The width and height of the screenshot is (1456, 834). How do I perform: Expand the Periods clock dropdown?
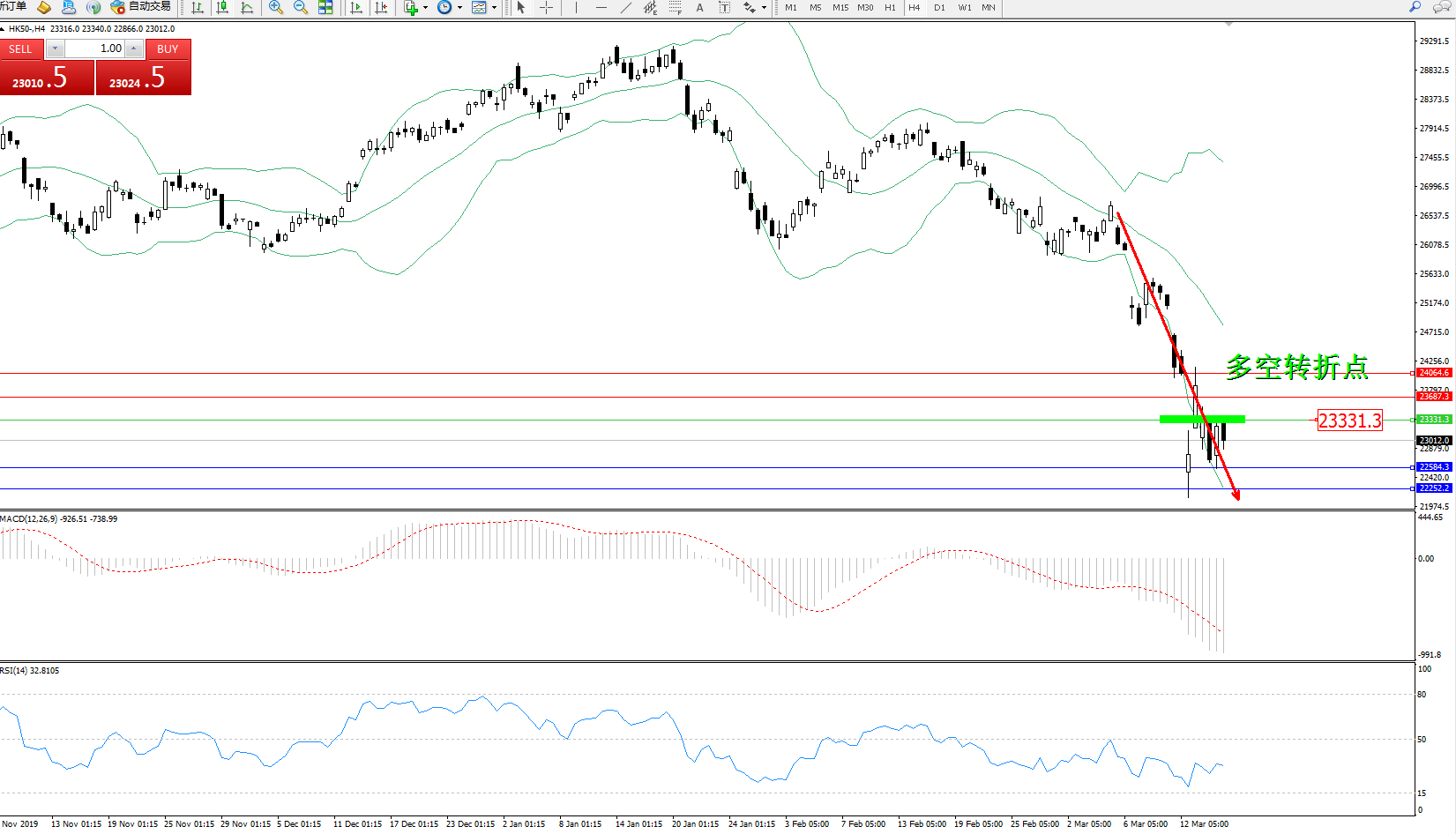459,8
